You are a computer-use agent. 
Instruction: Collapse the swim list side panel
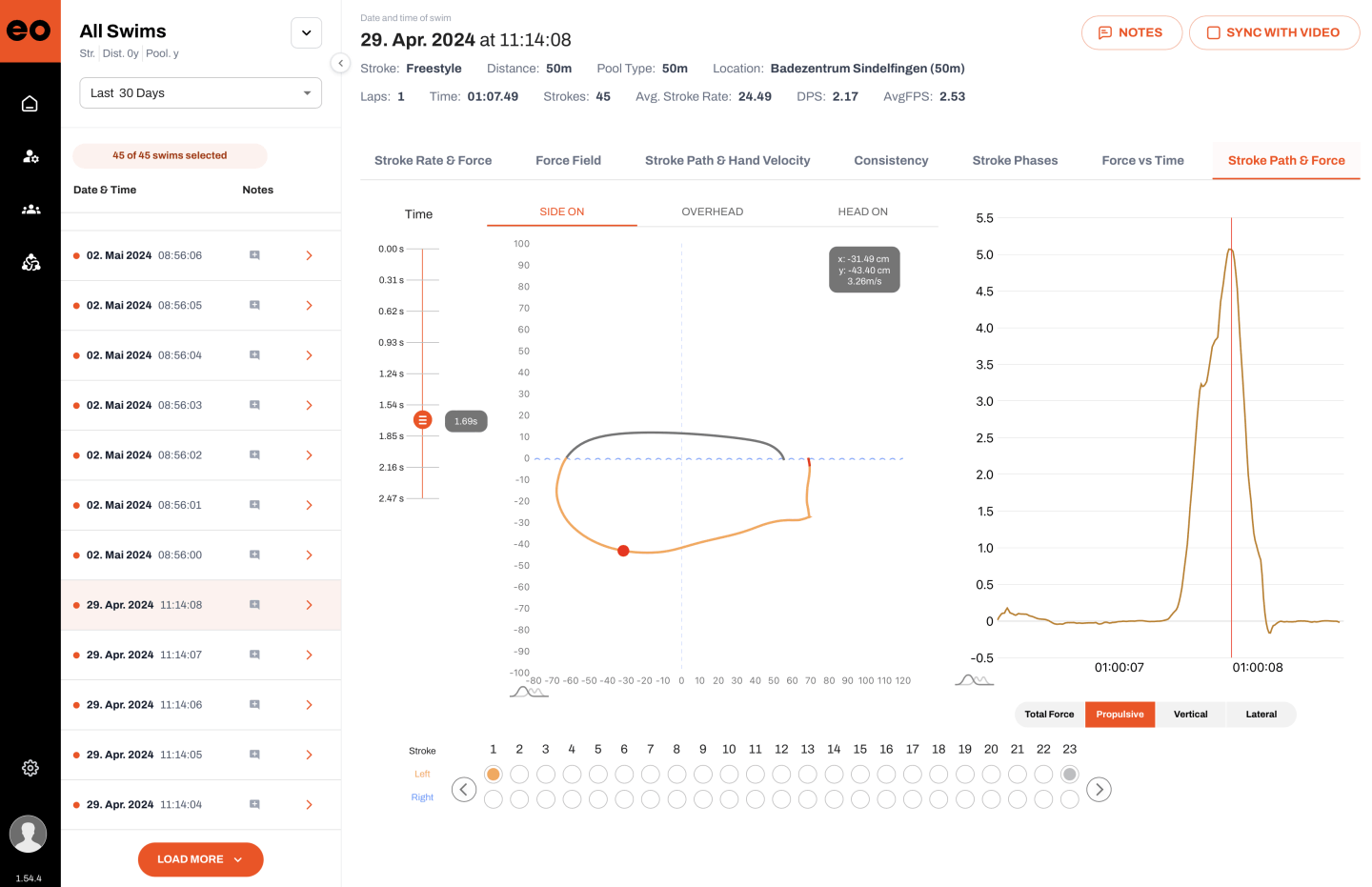340,64
